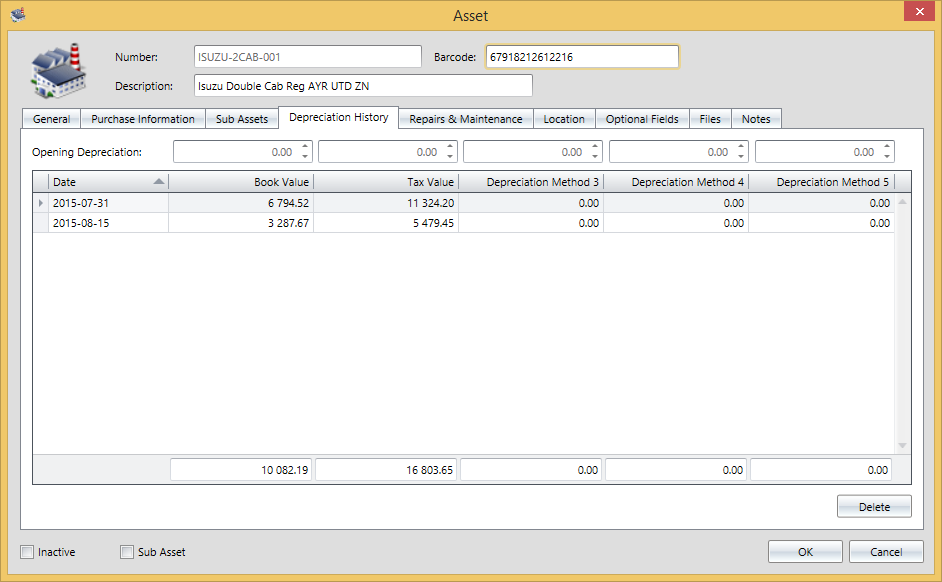Open the Optional Fields tab
This screenshot has height=582, width=942.
(x=642, y=119)
